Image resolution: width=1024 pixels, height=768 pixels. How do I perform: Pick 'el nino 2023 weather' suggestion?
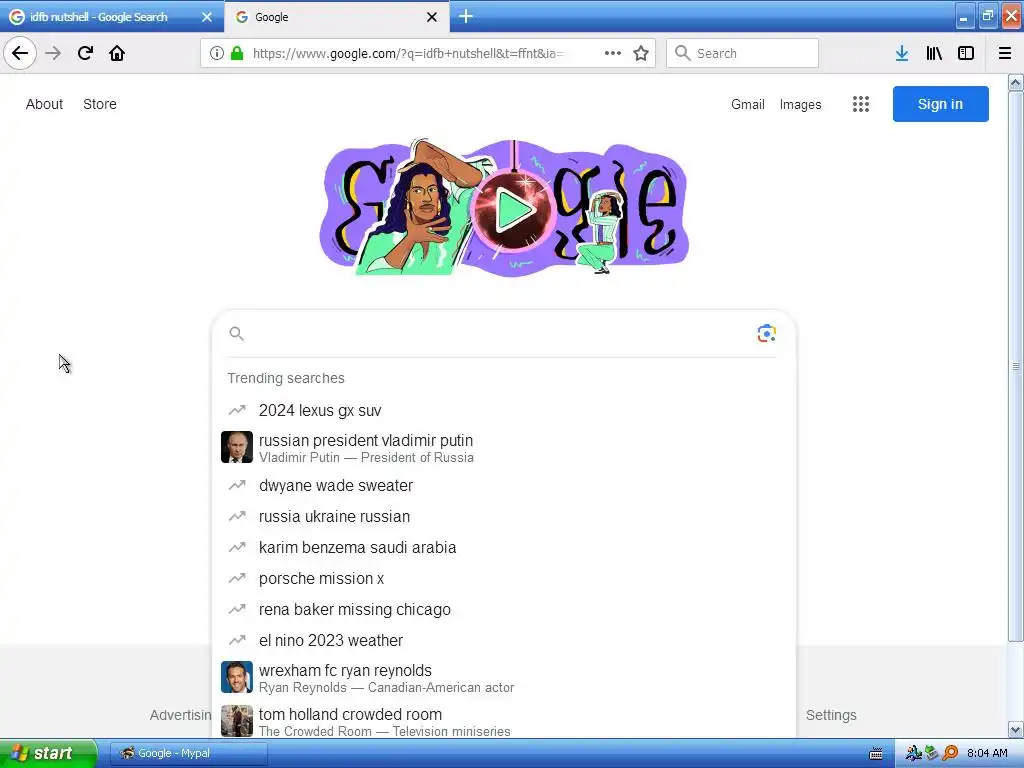tap(504, 640)
